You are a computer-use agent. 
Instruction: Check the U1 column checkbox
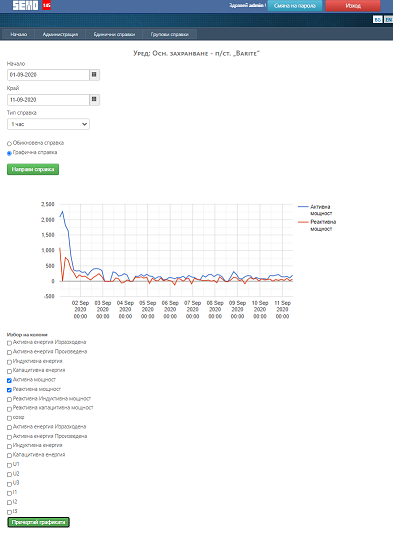click(9, 465)
